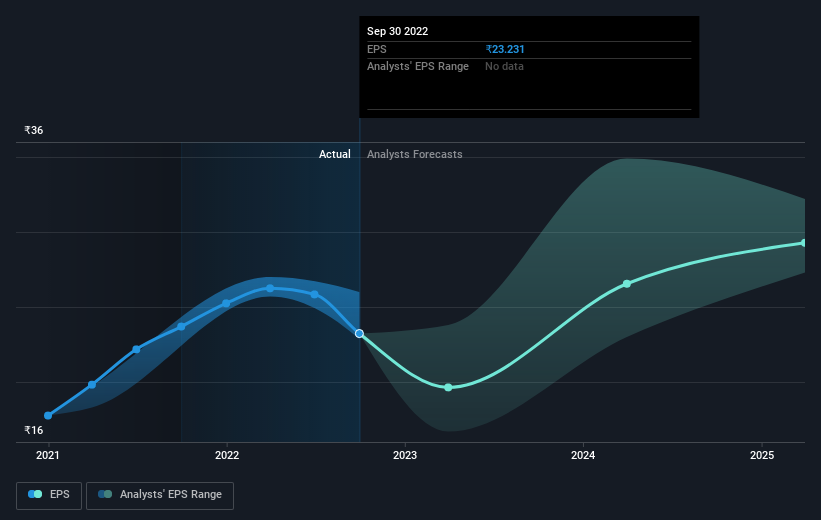This screenshot has height=520, width=821.
Task: Click the ₹23.231 EPS value in tooltip
Action: 505,49
